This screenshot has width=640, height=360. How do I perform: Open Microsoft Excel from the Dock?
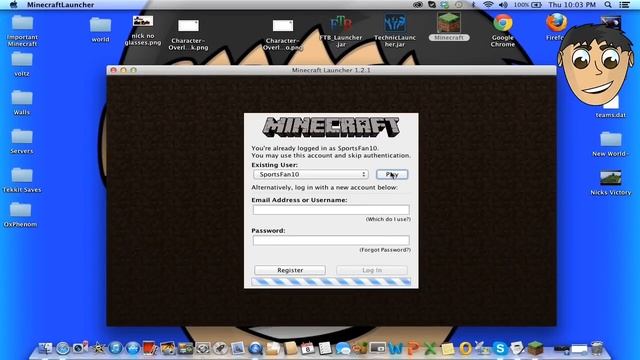pyautogui.click(x=430, y=348)
